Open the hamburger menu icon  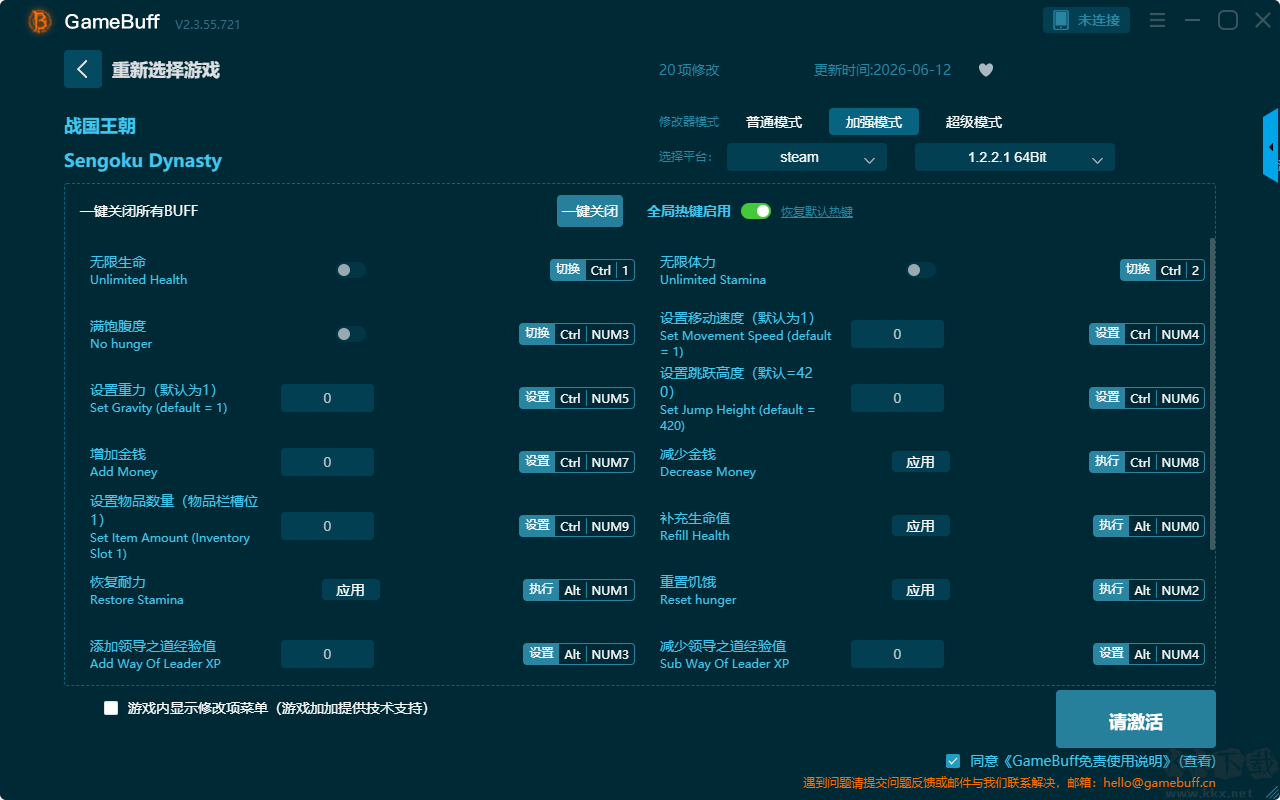[x=1157, y=20]
